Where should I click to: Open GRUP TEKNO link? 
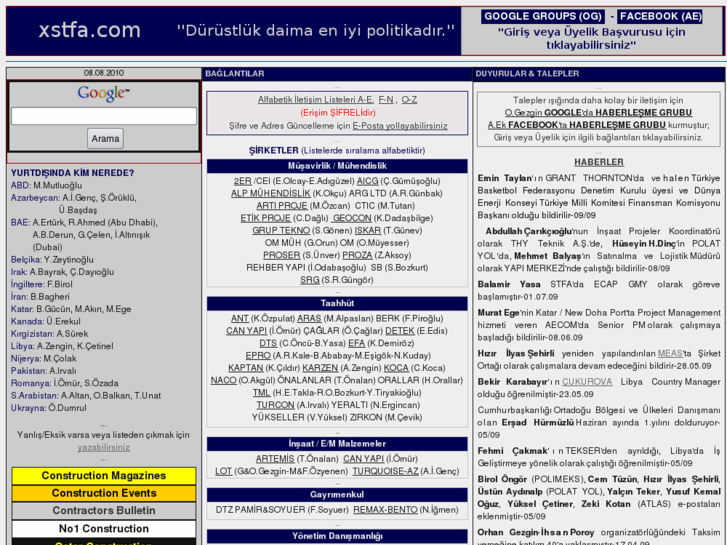point(281,231)
